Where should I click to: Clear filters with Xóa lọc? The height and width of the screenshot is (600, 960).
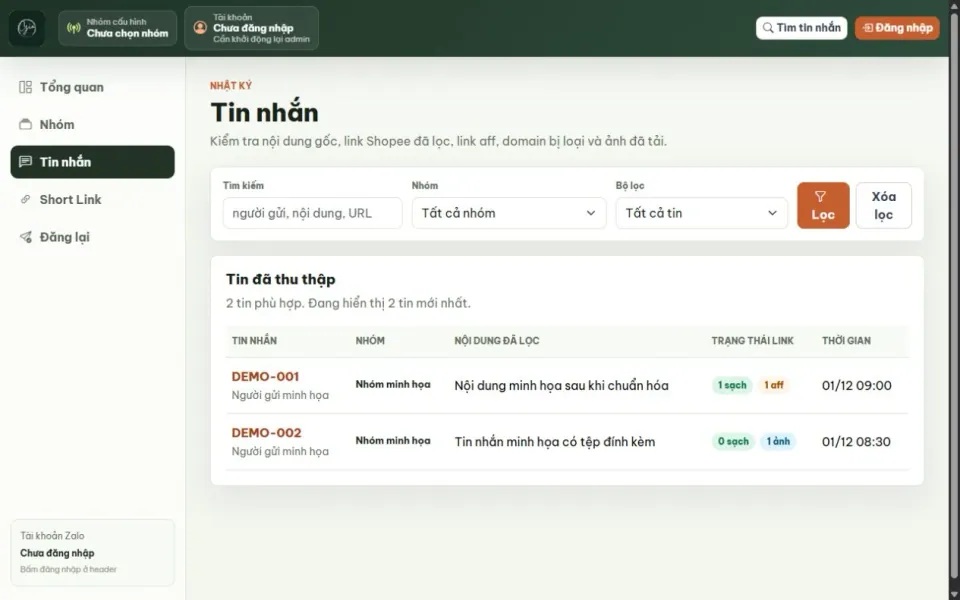pyautogui.click(x=883, y=205)
